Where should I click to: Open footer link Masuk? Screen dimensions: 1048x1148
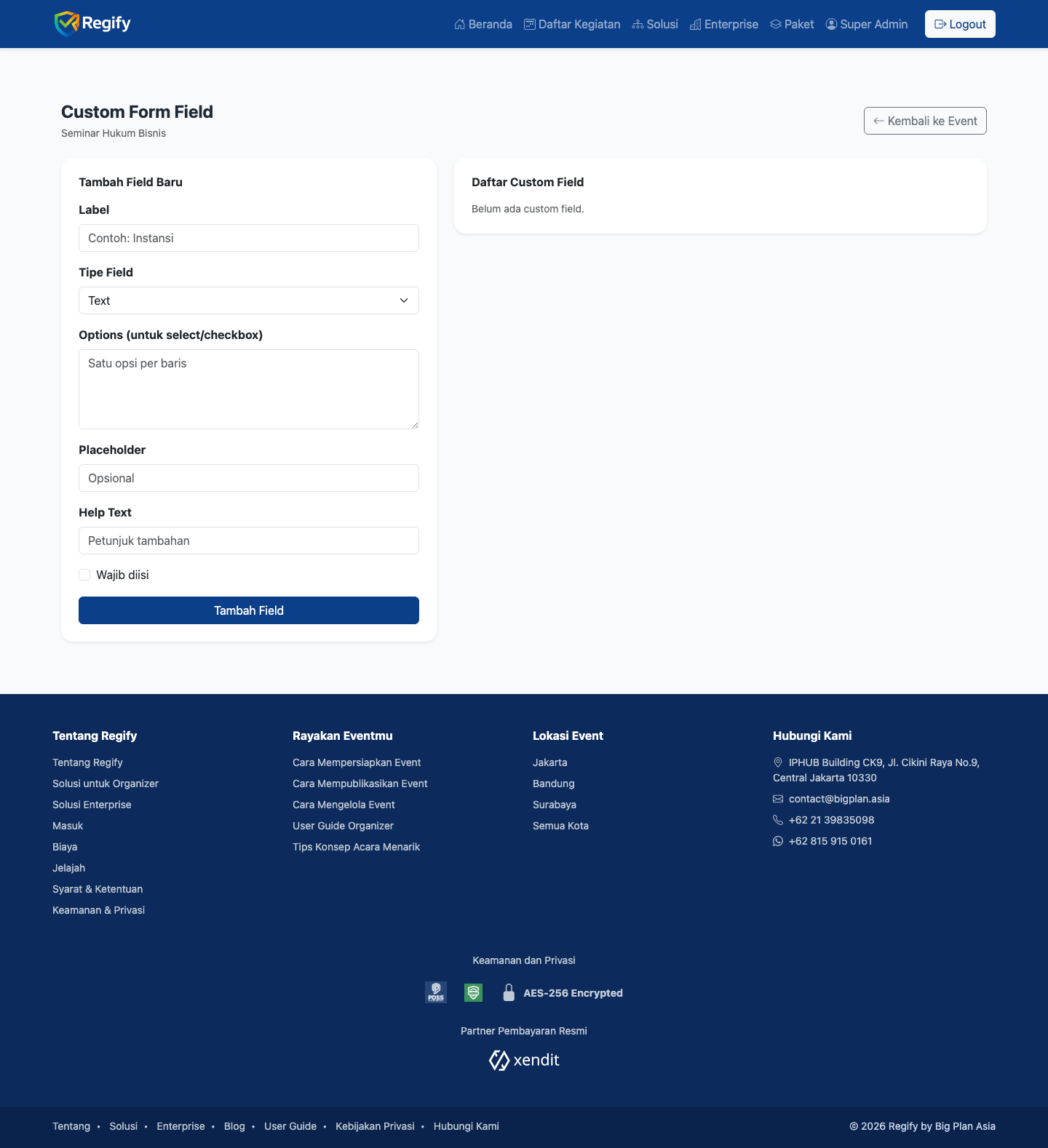click(68, 826)
